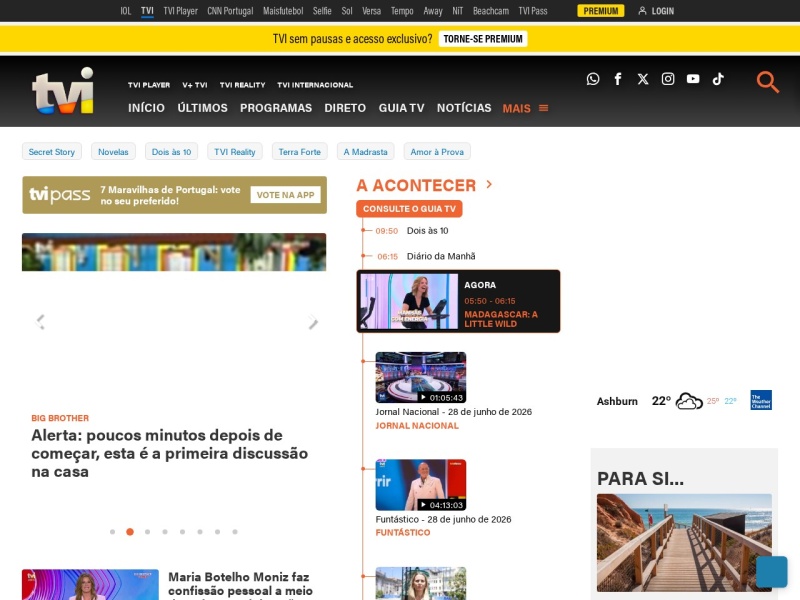Open CNN Portugal in top bar
Image resolution: width=800 pixels, height=600 pixels.
pyautogui.click(x=230, y=11)
